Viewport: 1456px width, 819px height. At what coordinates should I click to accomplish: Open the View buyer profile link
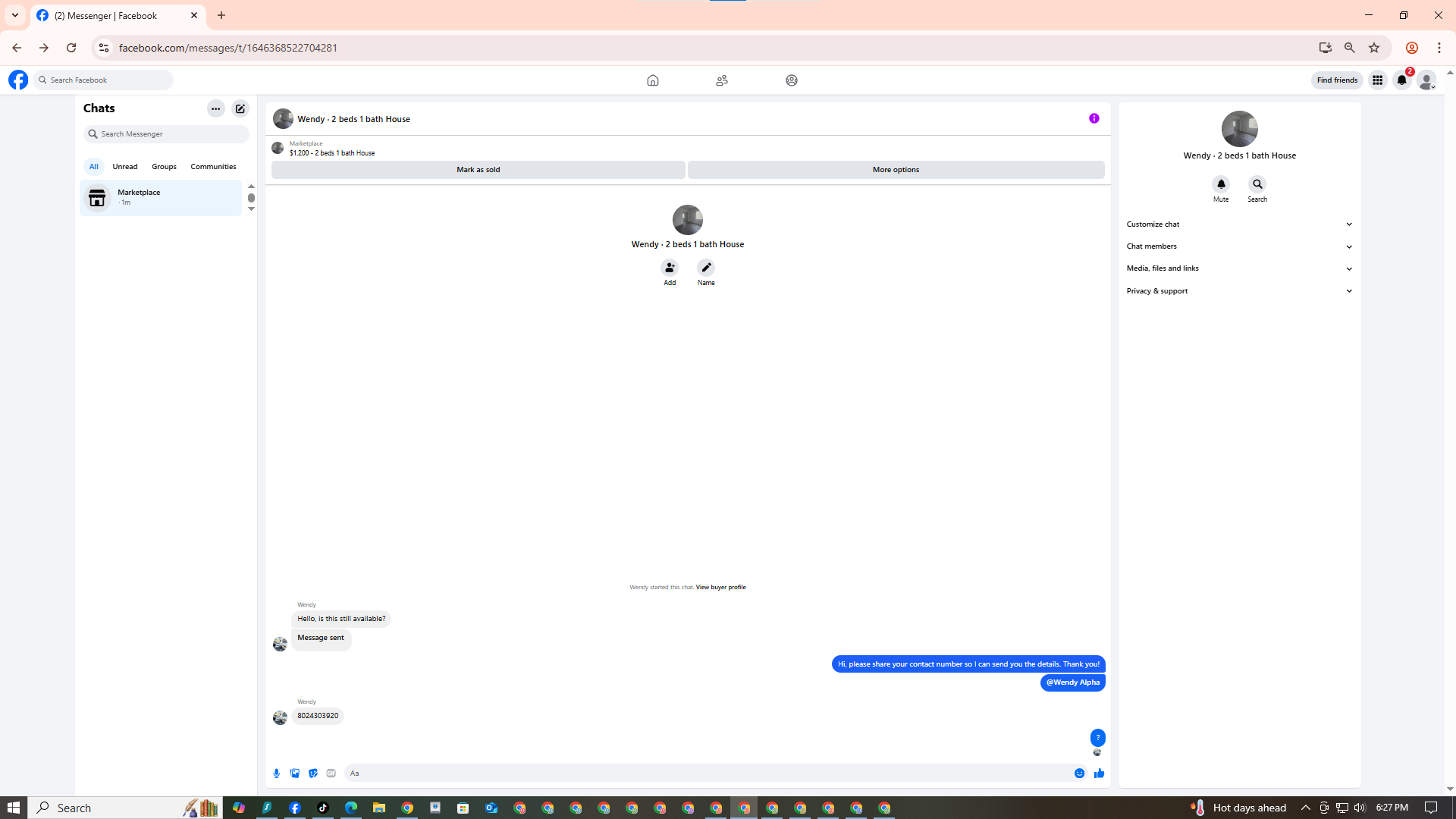[x=720, y=587]
